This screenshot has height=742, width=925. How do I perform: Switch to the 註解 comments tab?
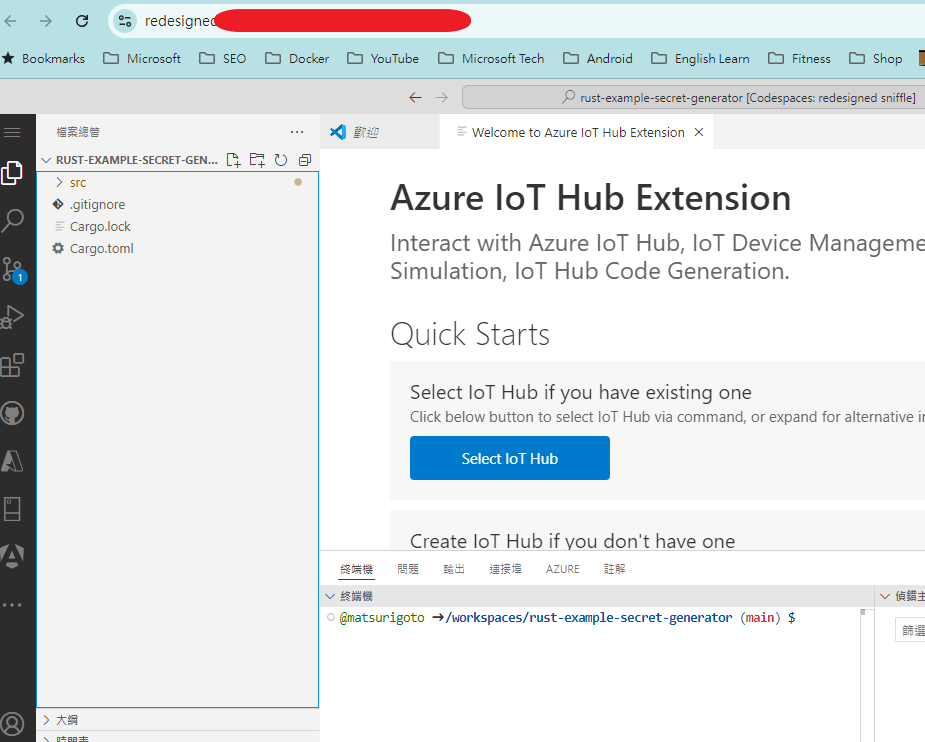(614, 569)
